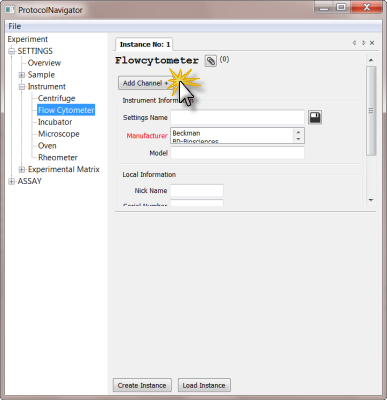The width and height of the screenshot is (387, 400).
Task: Click the panel scrollbar down arrow
Action: click(371, 200)
